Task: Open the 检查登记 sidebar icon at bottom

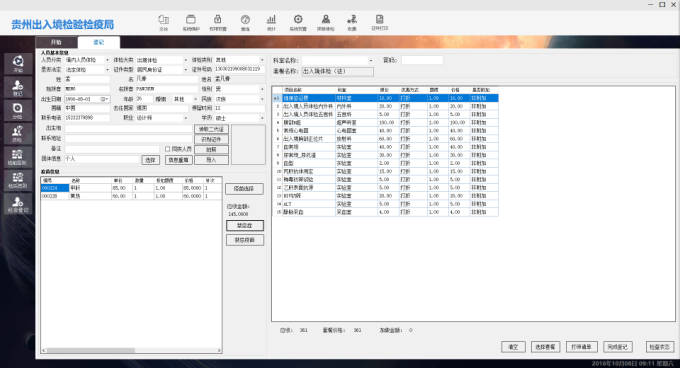Action: (18, 204)
